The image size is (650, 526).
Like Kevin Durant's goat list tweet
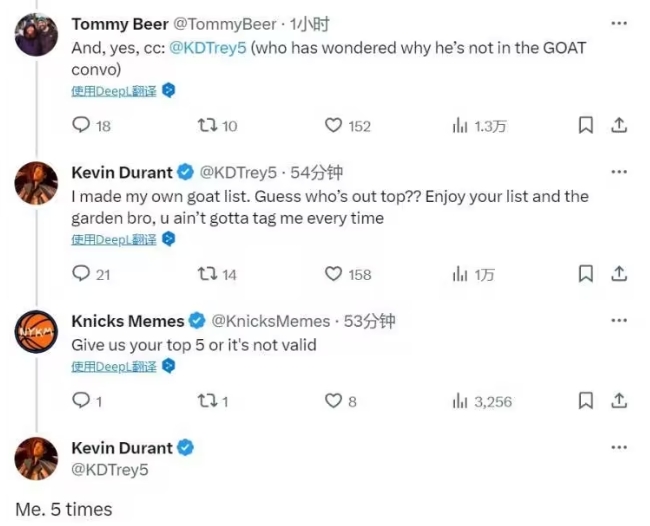(334, 273)
